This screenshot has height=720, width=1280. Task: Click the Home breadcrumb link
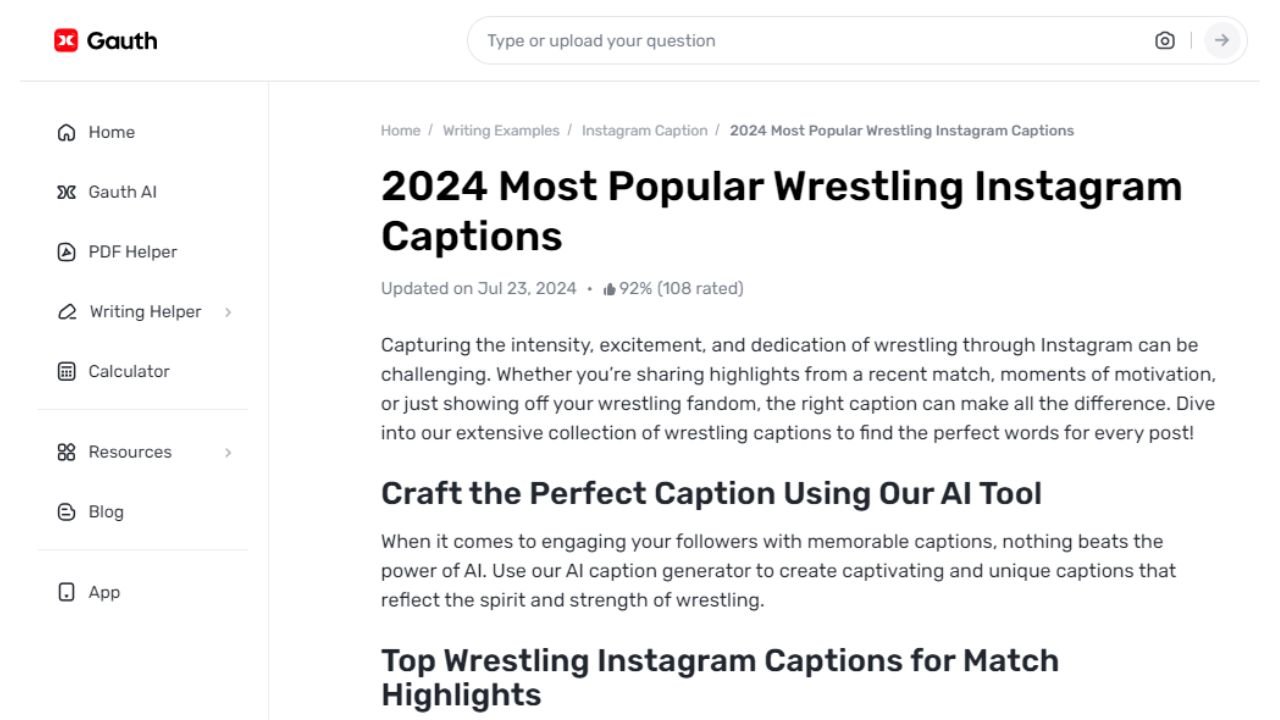400,130
